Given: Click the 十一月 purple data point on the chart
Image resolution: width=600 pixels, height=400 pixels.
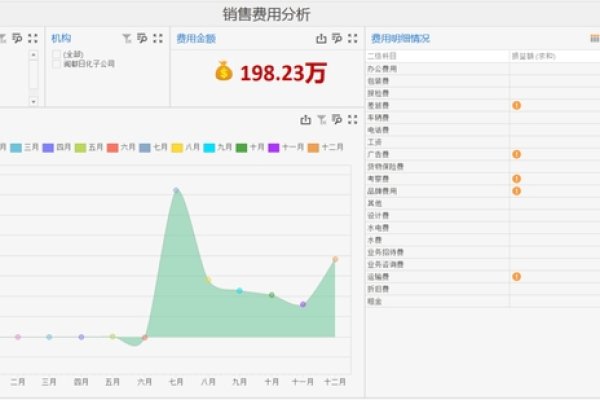Looking at the screenshot, I should coord(303,304).
